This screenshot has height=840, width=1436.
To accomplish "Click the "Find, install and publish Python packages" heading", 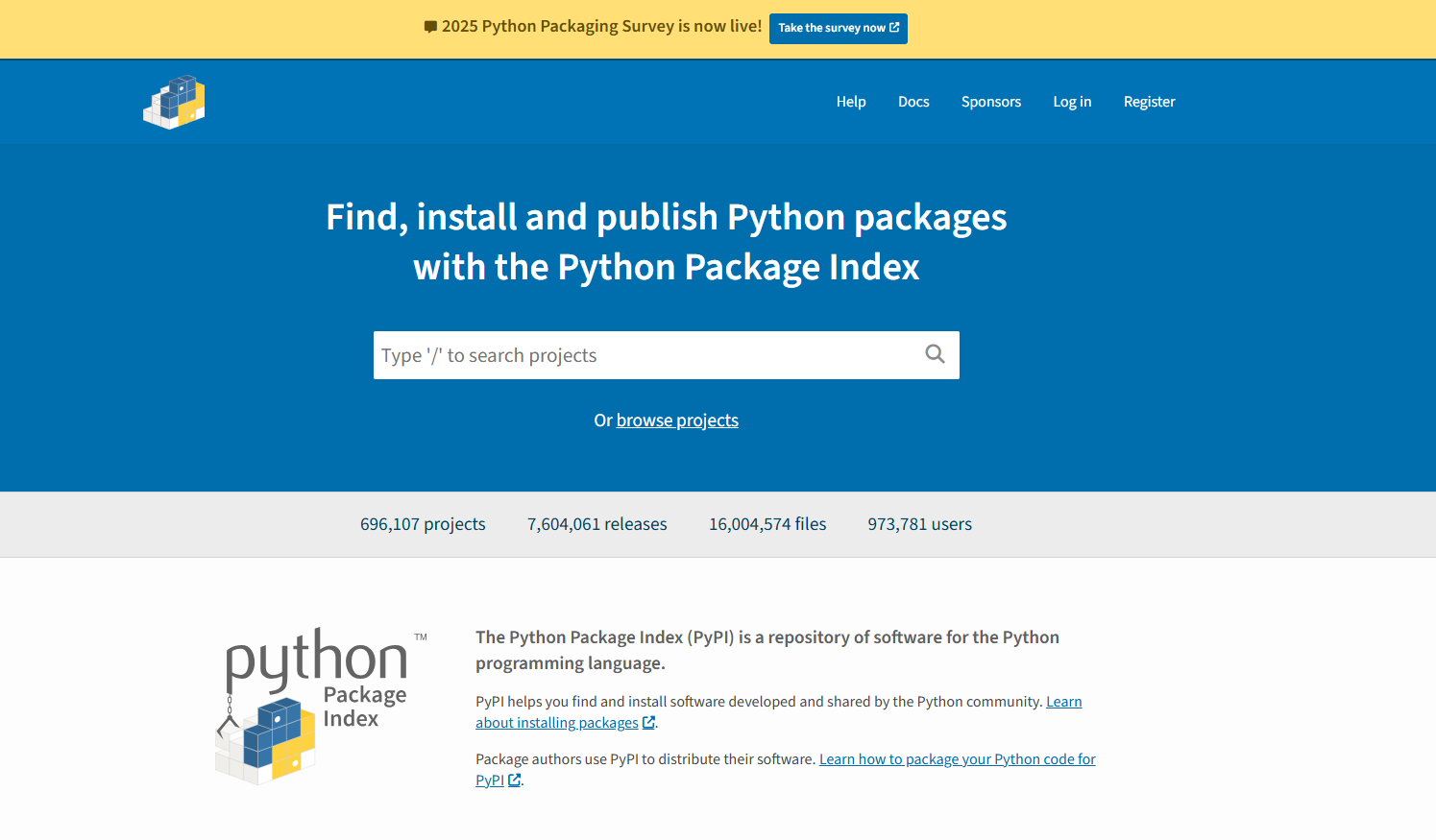I will pyautogui.click(x=667, y=242).
